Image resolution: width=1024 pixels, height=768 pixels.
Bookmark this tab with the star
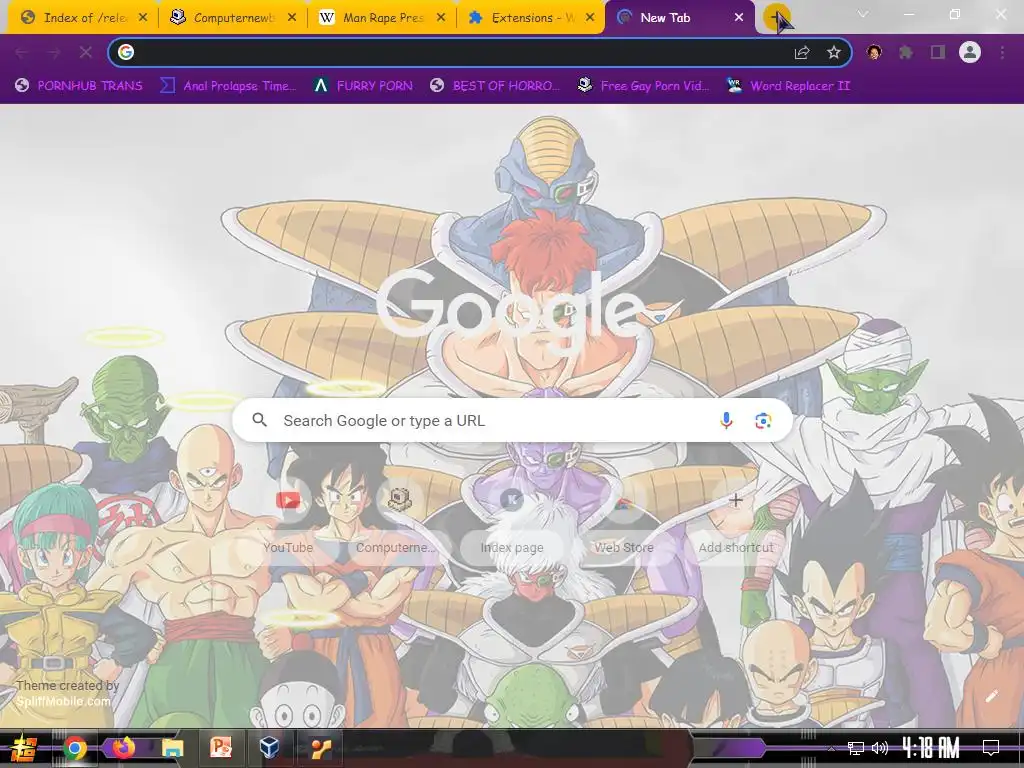pos(834,52)
